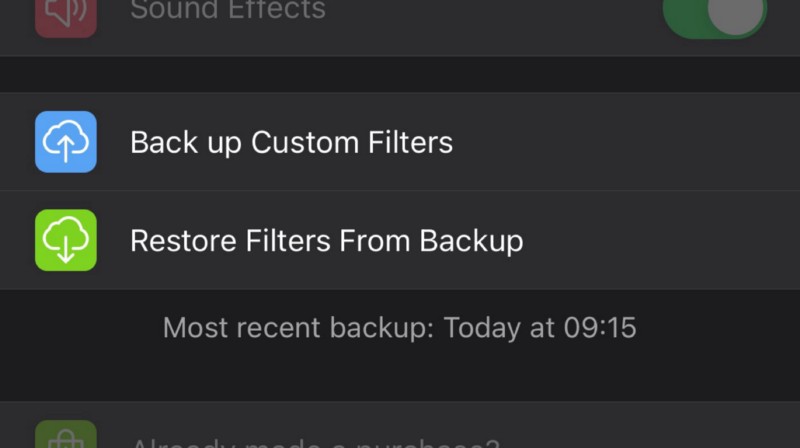Viewport: 800px width, 448px height.
Task: Toggle the Sound Effects switch
Action: click(714, 14)
